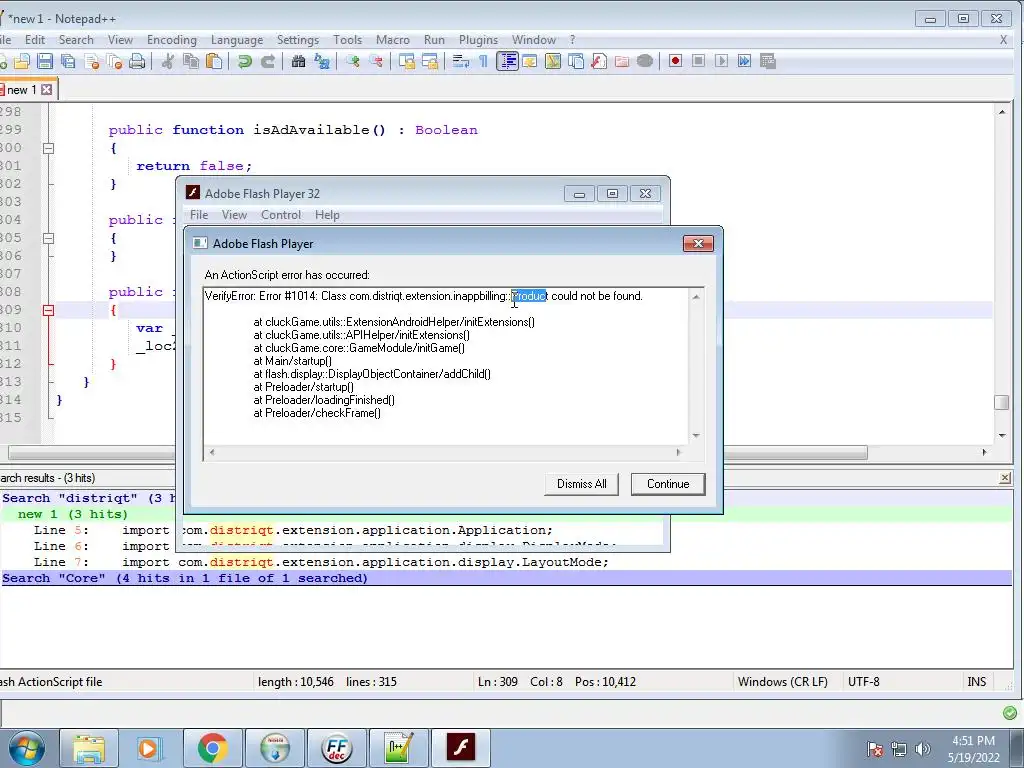Click the Dismiss All button

(581, 484)
